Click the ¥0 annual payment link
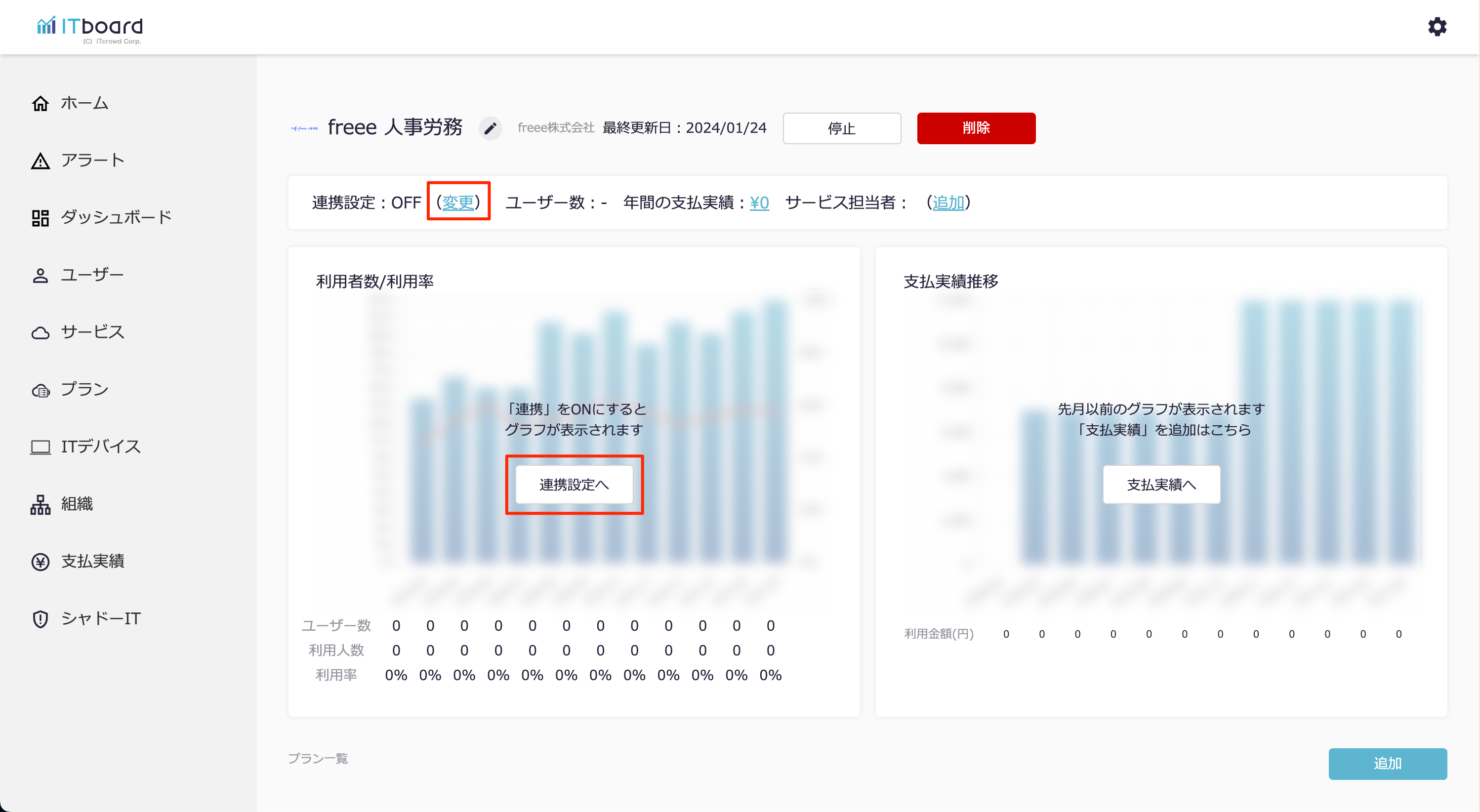The height and width of the screenshot is (812, 1480). 759,202
